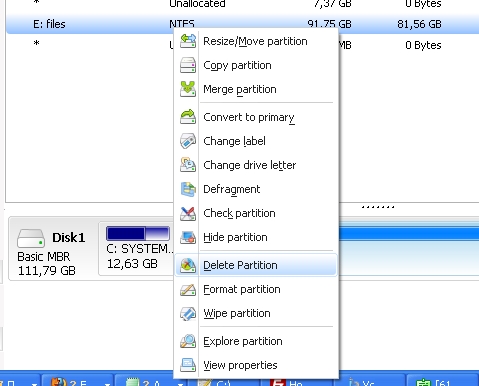Click the dotted splitter handle above disk map
The height and width of the screenshot is (386, 479).
point(378,207)
